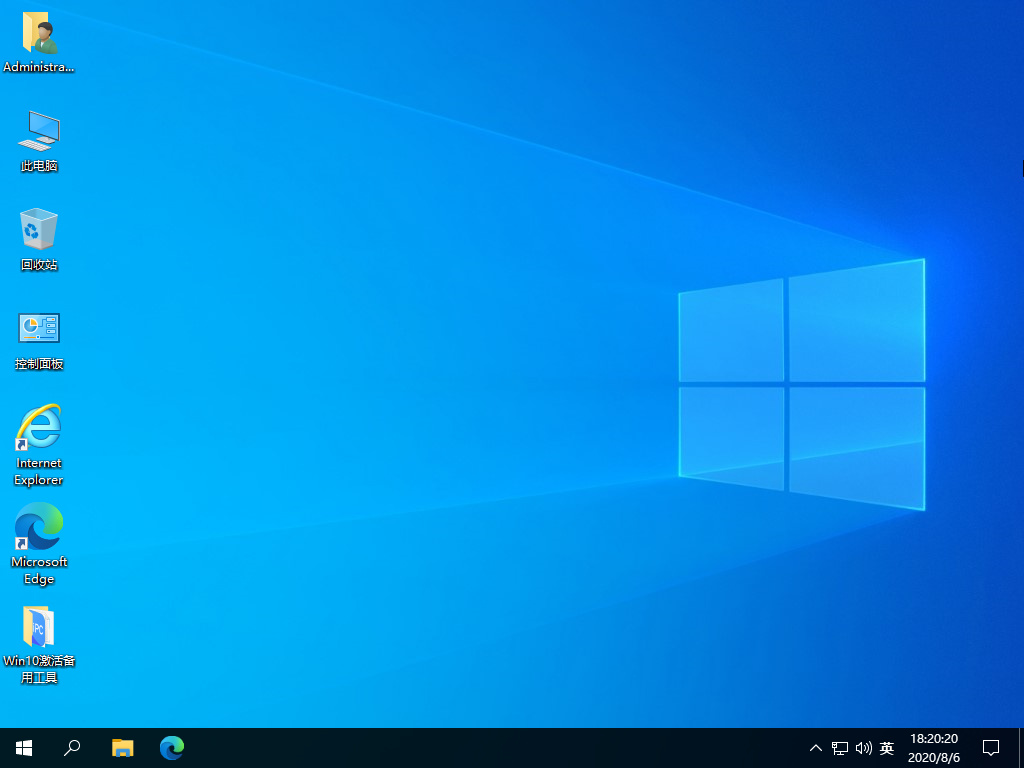Open network status tray icon

[x=840, y=748]
